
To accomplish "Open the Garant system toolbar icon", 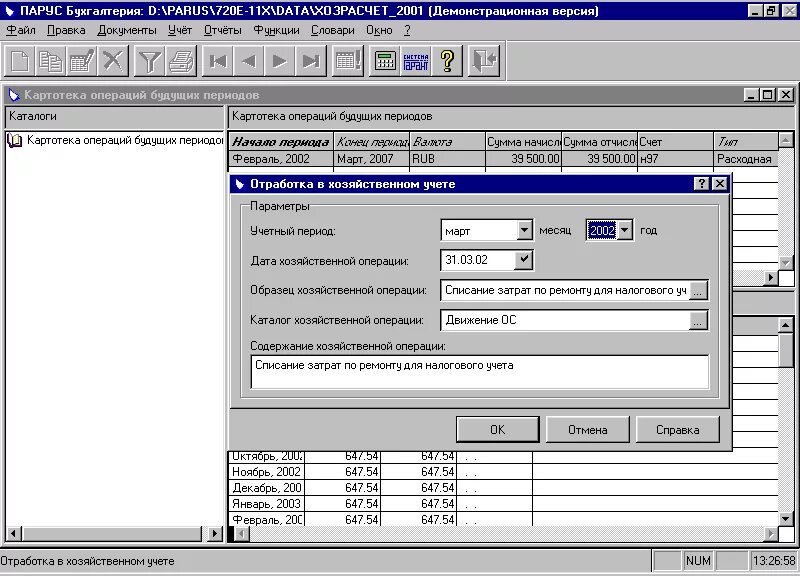I will coord(416,61).
